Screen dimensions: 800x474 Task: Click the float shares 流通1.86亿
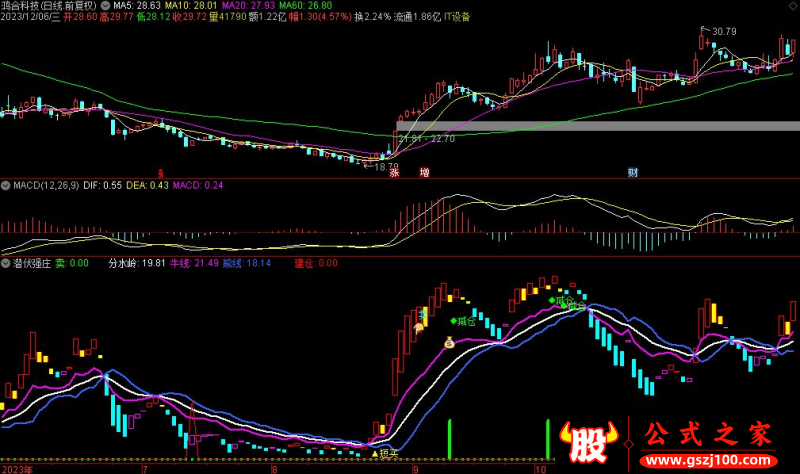417,17
